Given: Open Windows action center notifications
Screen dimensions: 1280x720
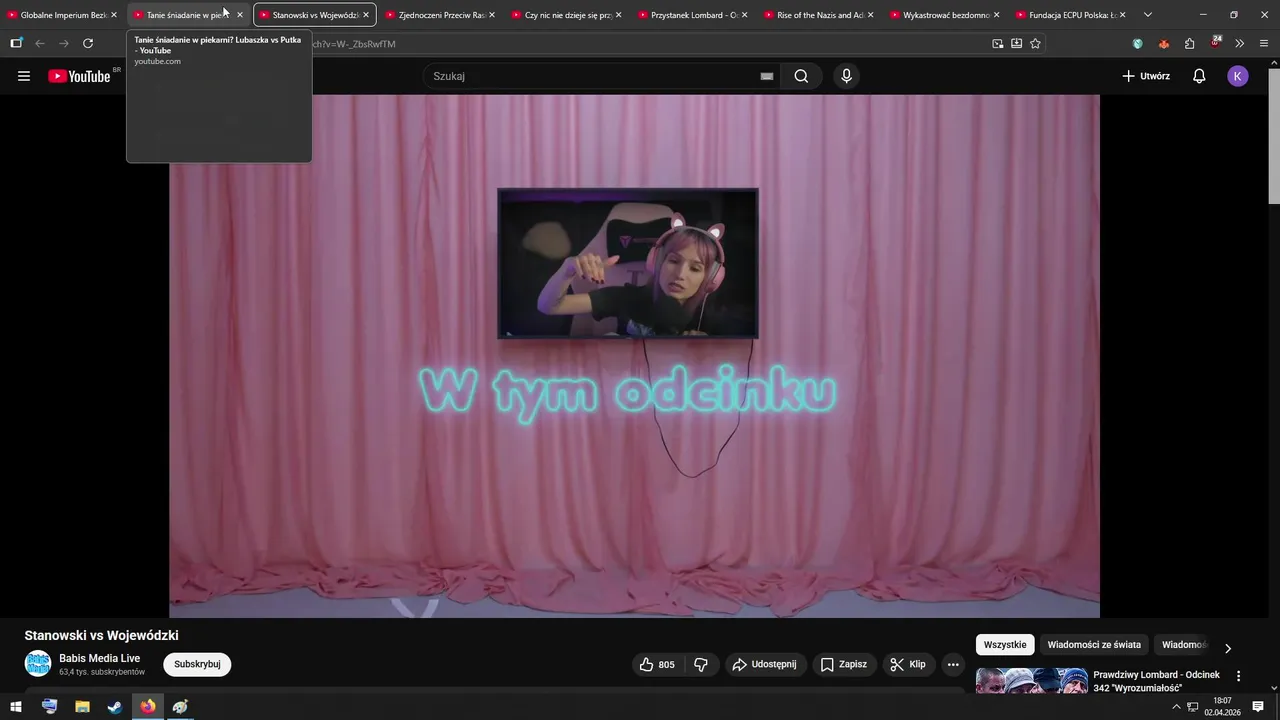Looking at the screenshot, I should pyautogui.click(x=1258, y=707).
